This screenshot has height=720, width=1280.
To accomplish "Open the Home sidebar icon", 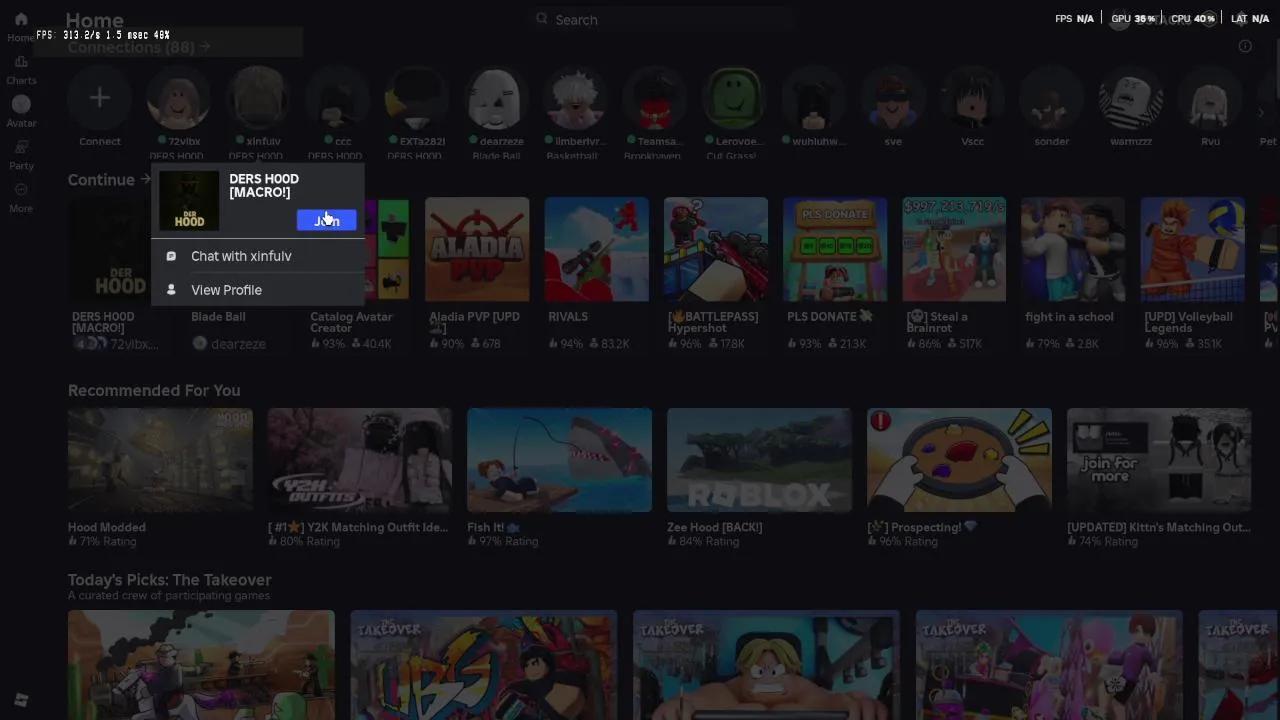I will 21,20.
